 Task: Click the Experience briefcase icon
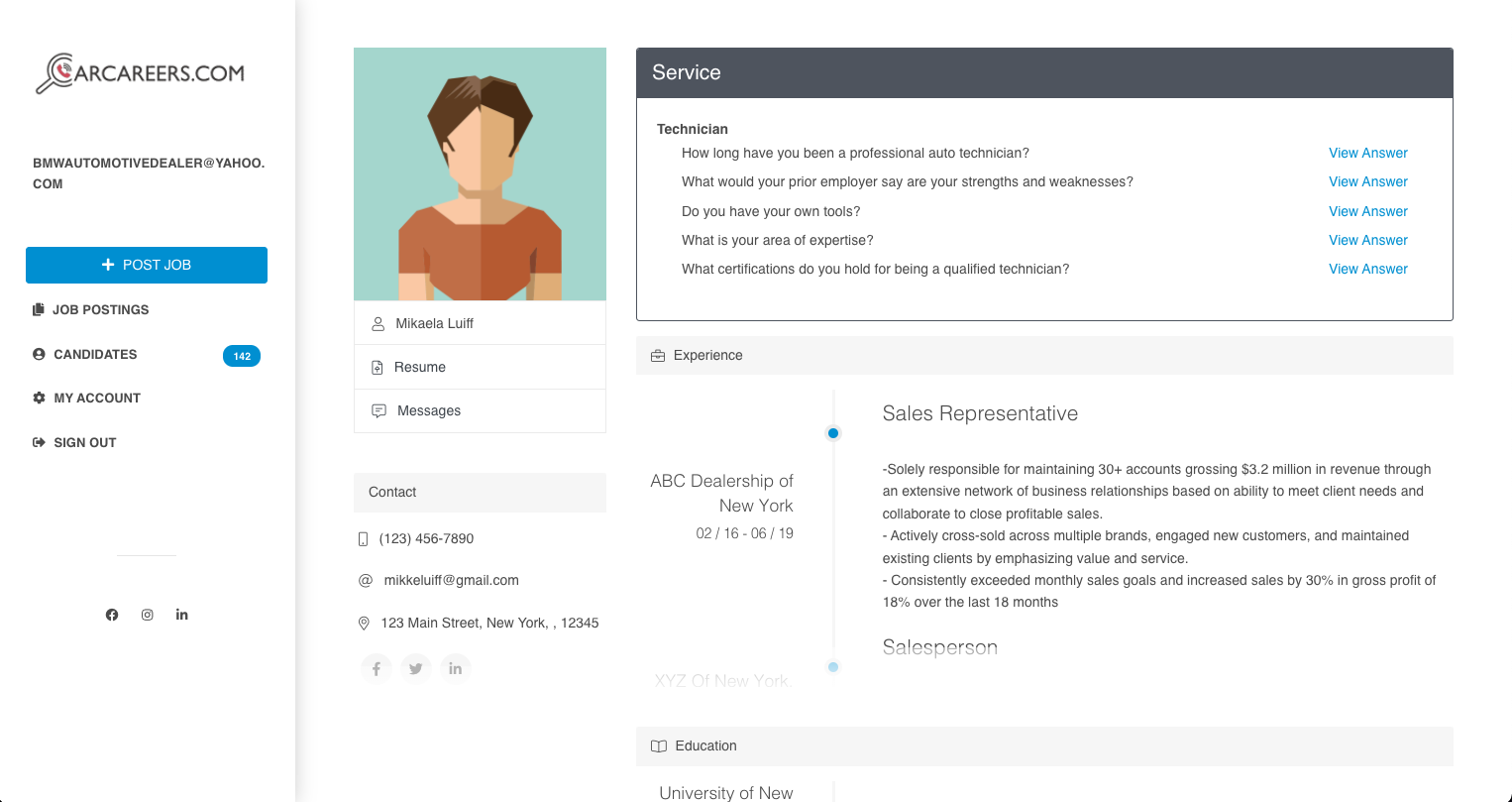658,356
